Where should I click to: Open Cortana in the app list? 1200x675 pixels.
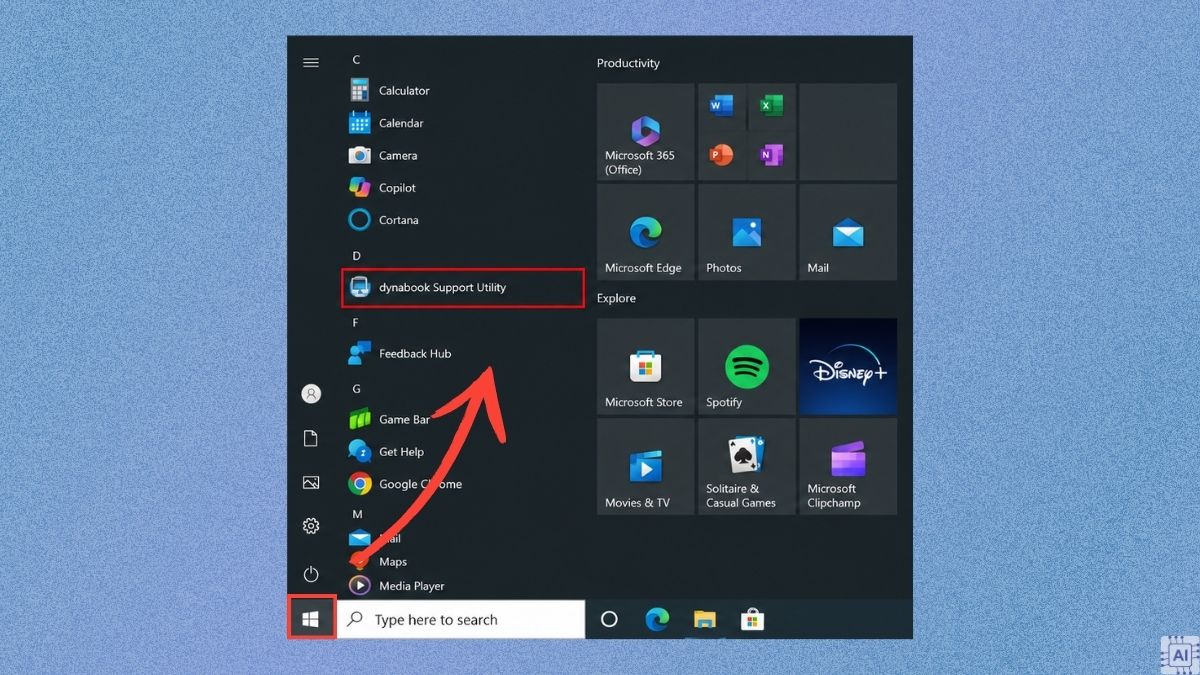(462, 219)
